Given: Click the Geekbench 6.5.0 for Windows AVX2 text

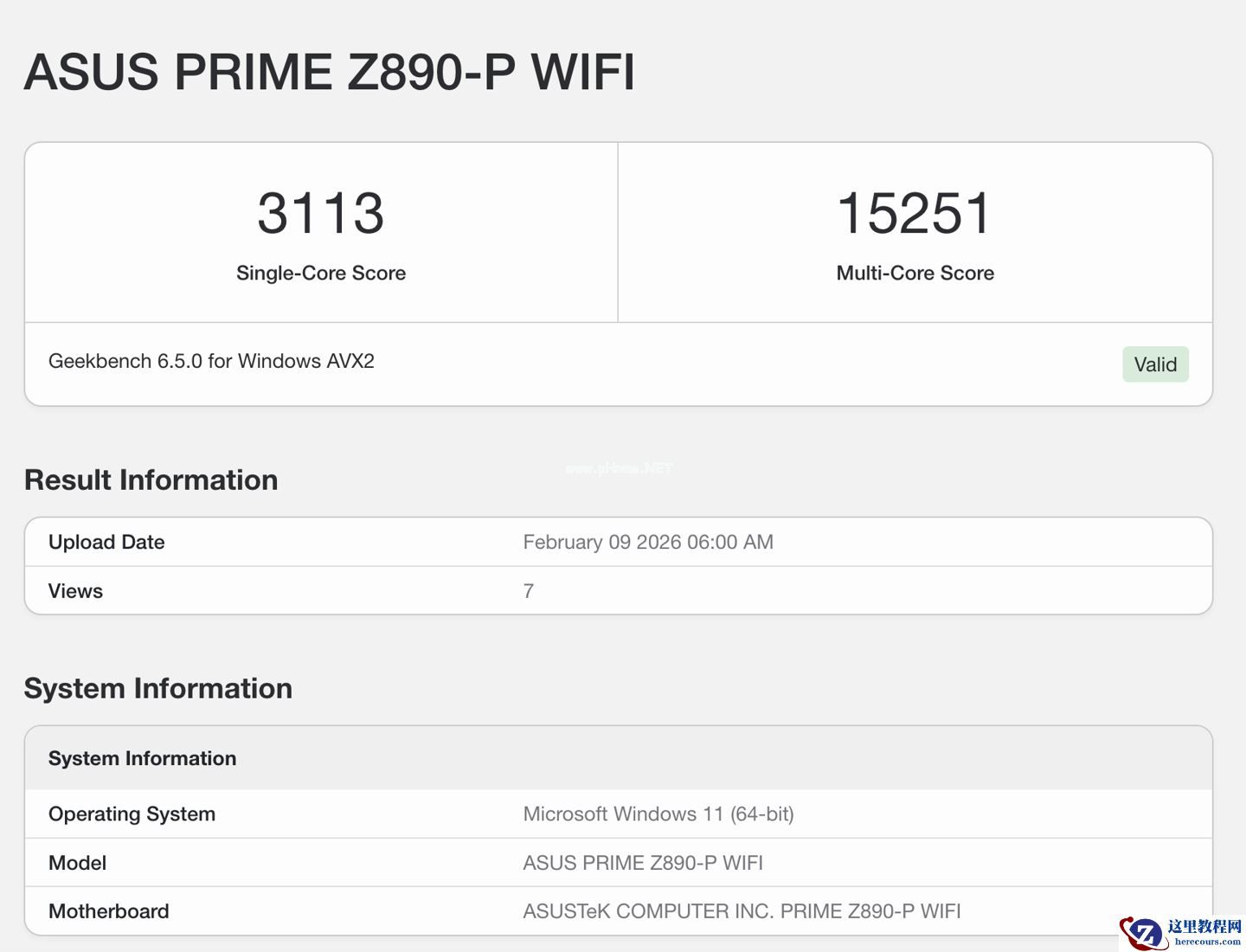Looking at the screenshot, I should click(211, 362).
